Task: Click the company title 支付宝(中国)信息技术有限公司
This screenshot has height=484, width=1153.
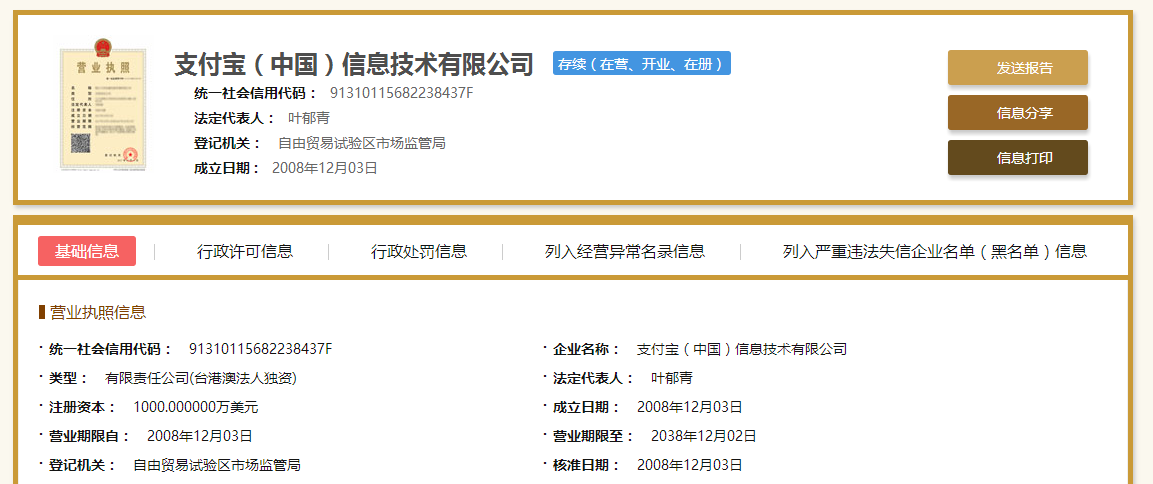Action: click(x=354, y=64)
